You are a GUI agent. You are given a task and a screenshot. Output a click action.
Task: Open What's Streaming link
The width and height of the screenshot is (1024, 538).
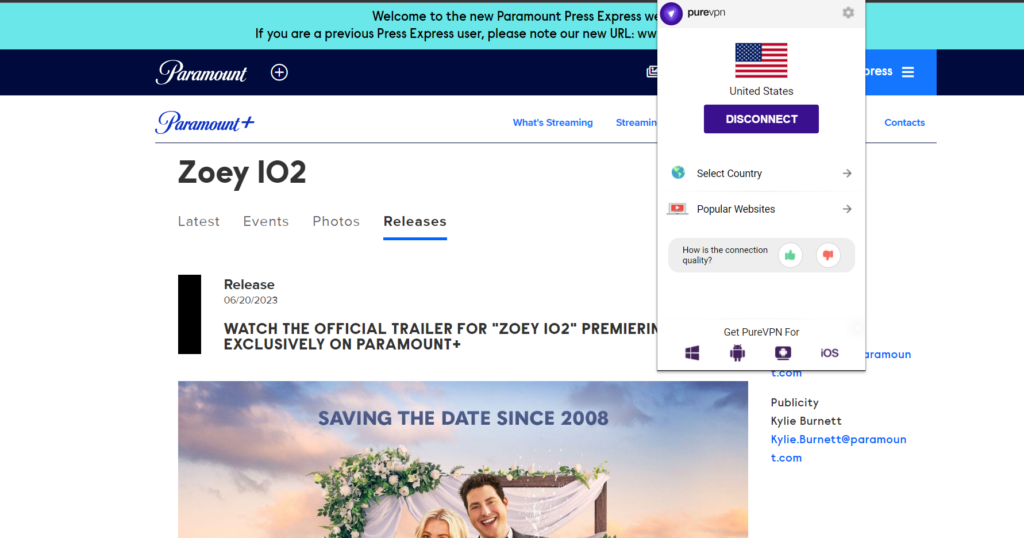pos(552,123)
